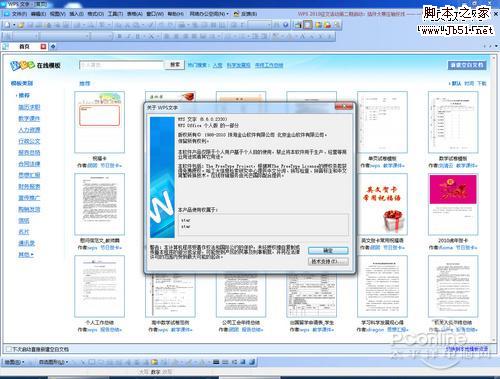Click the 新建空白文档 button
This screenshot has width=500, height=379.
tap(467, 65)
